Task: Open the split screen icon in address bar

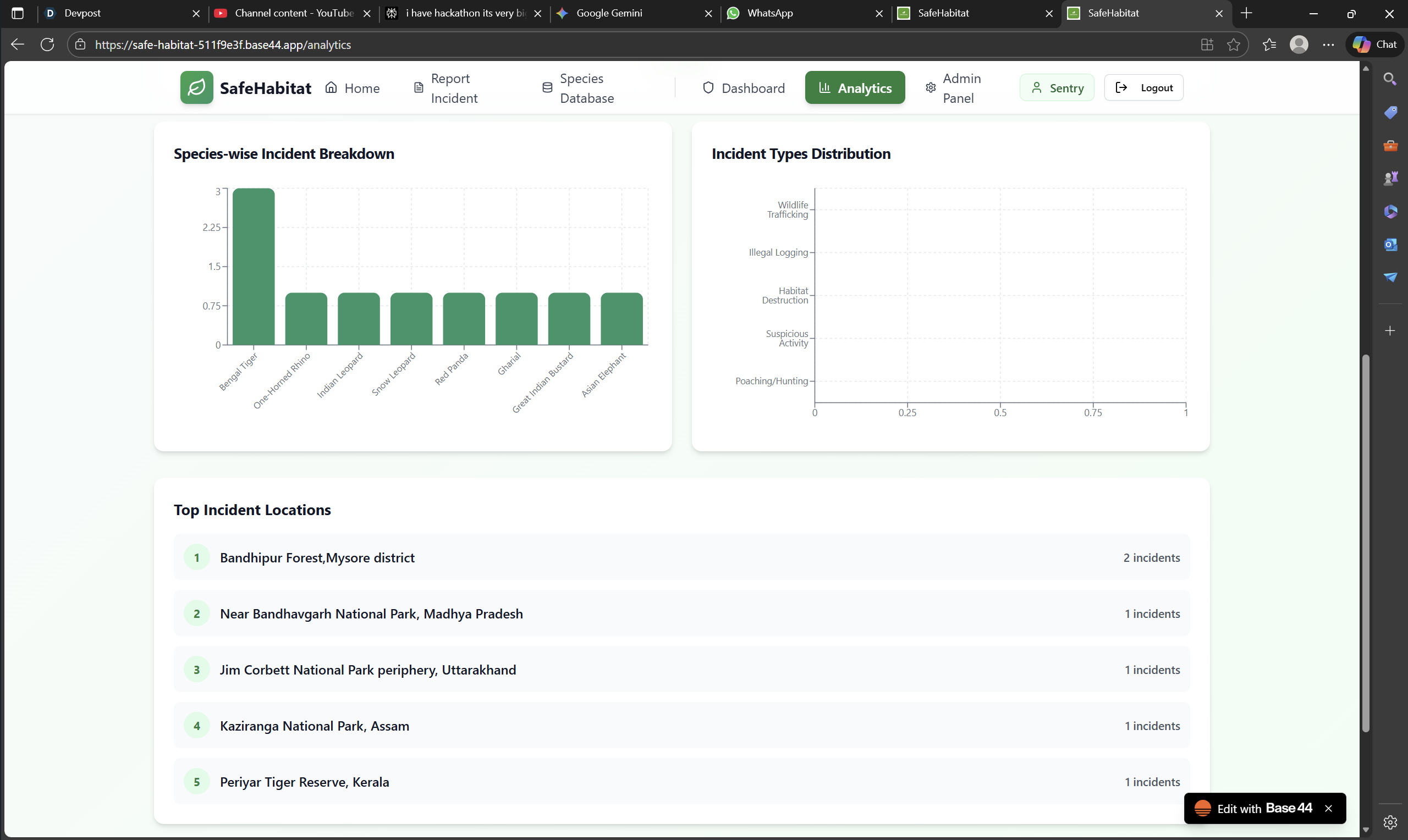Action: (x=1207, y=45)
